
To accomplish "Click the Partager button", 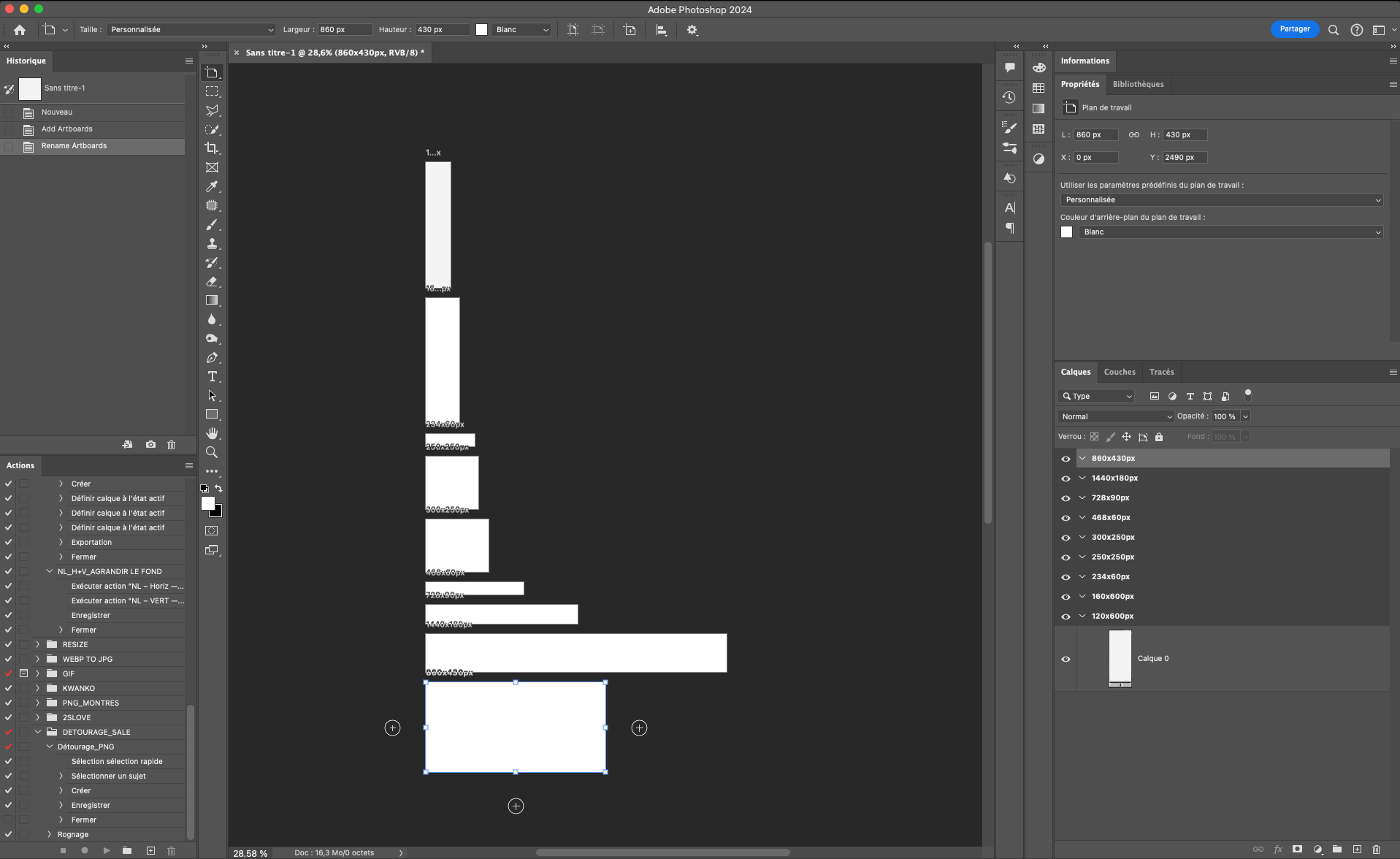I will [1295, 28].
